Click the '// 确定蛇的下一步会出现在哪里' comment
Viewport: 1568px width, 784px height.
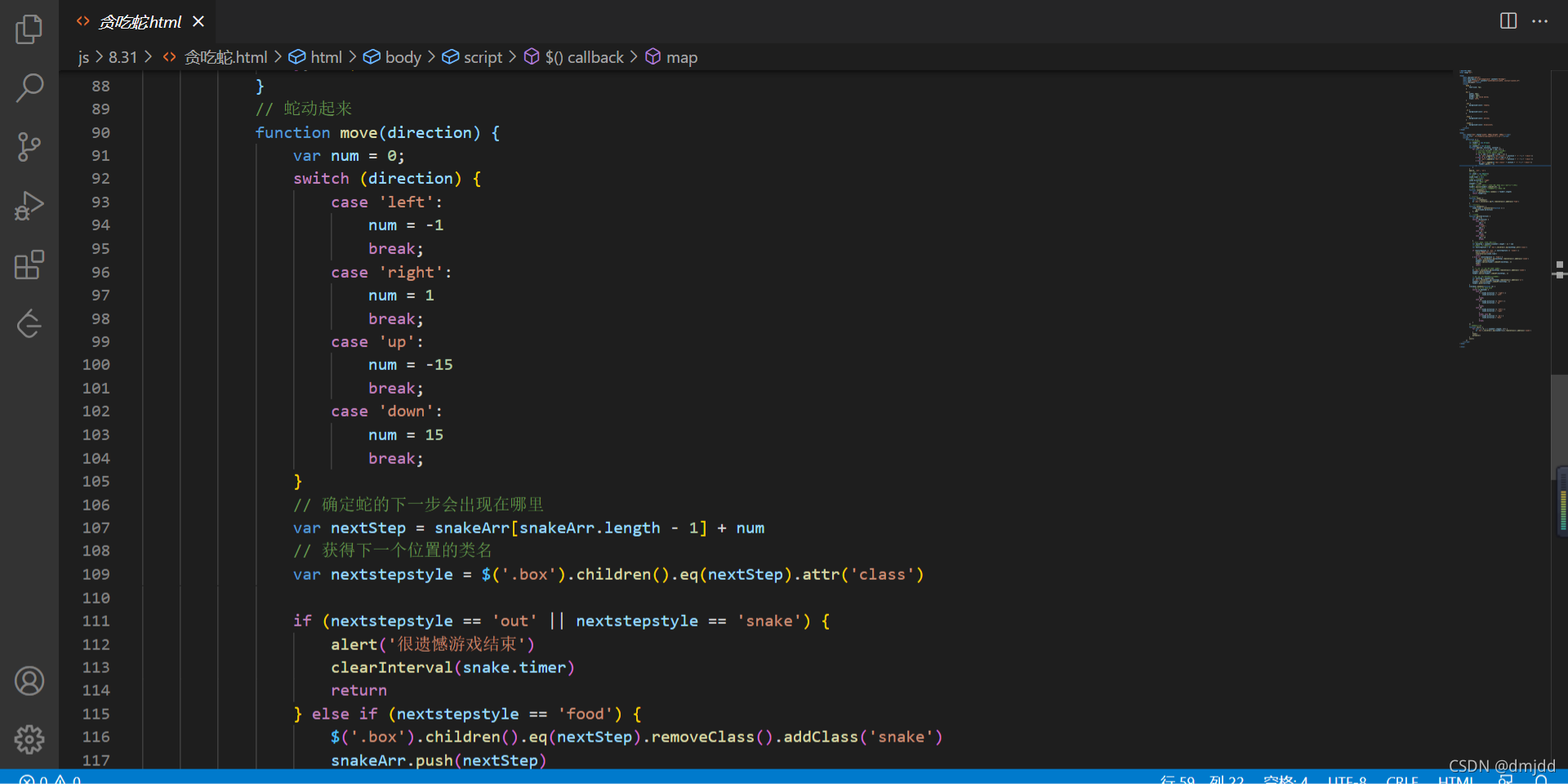(419, 505)
